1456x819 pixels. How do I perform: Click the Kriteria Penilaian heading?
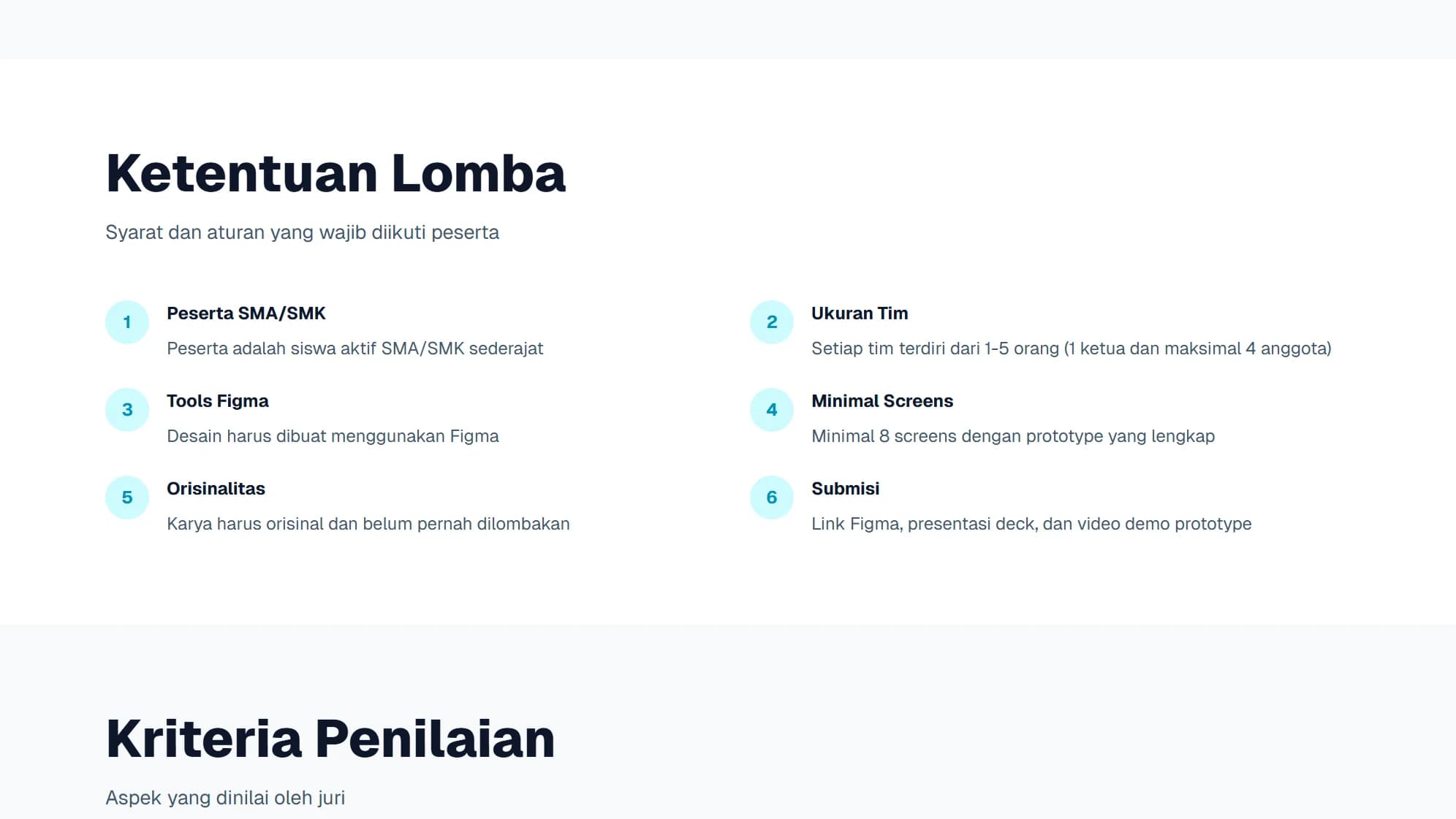pyautogui.click(x=330, y=739)
